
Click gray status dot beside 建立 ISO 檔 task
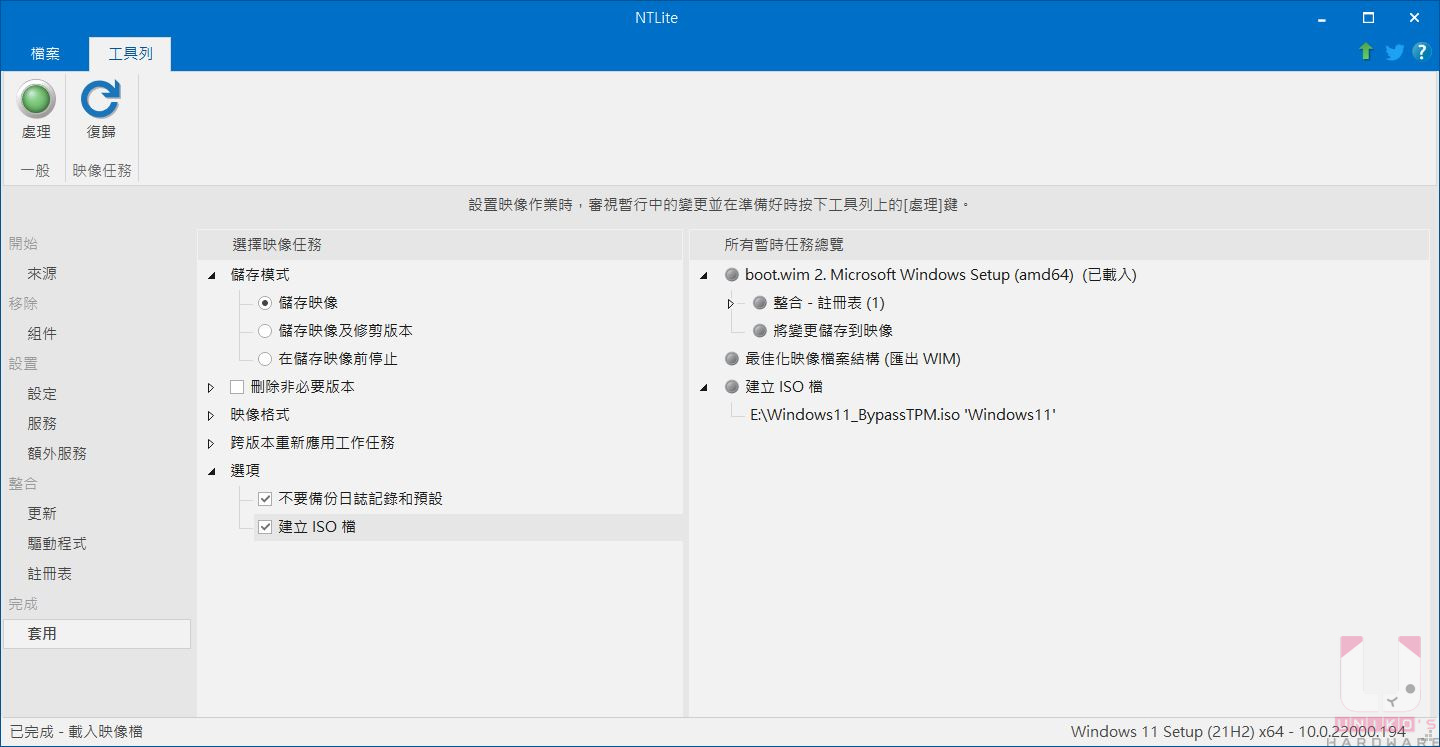click(732, 387)
